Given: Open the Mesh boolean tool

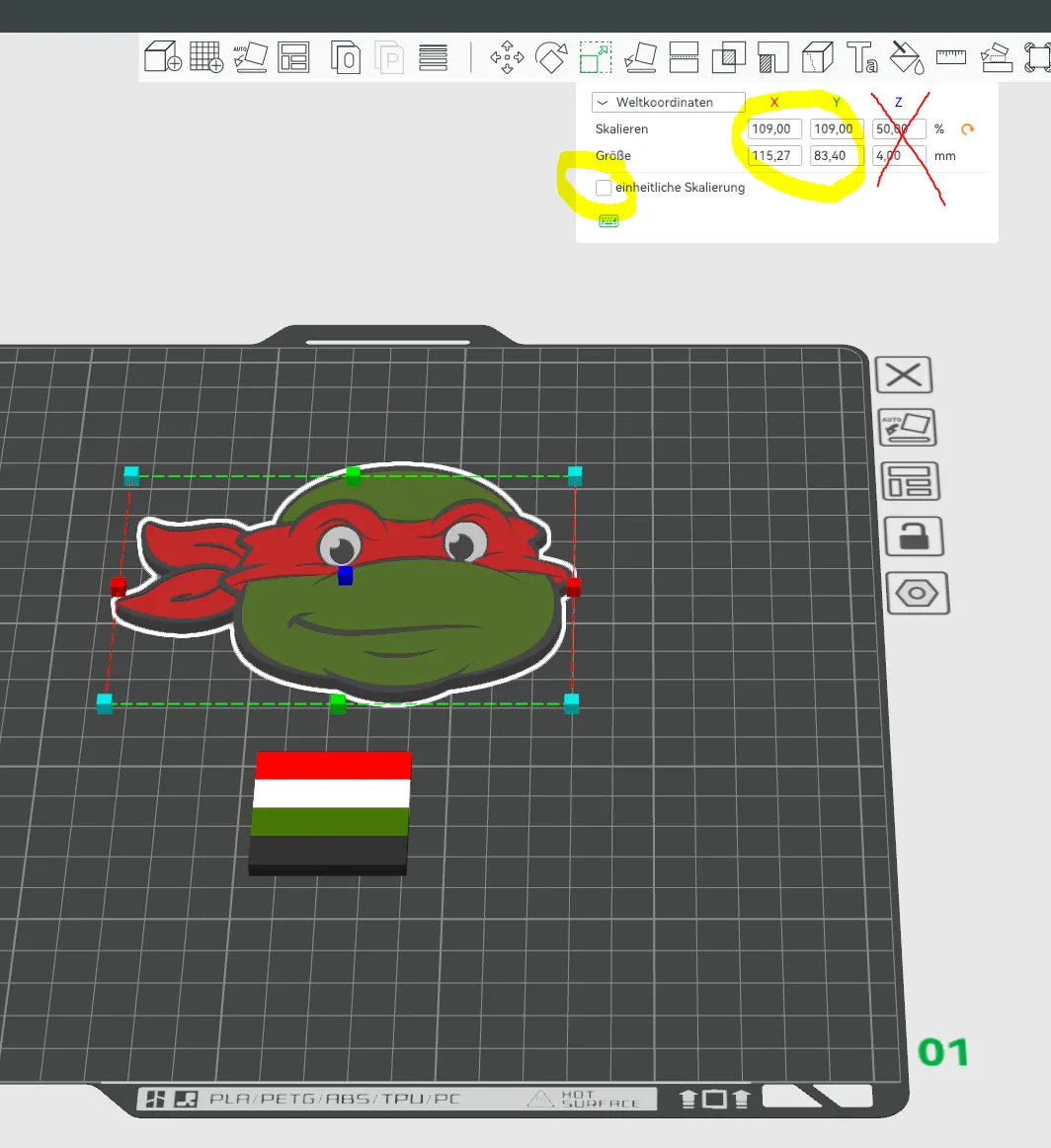Looking at the screenshot, I should coord(729,57).
